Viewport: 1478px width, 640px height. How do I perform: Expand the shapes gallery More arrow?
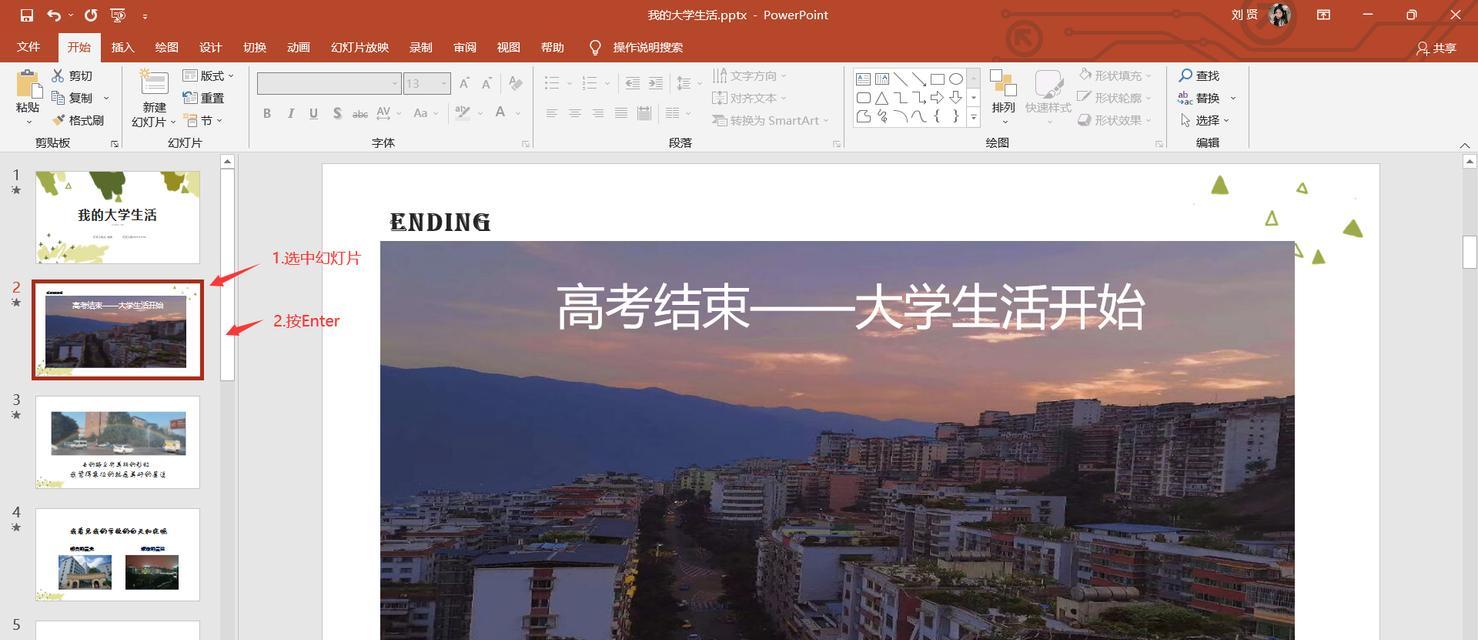(x=974, y=117)
